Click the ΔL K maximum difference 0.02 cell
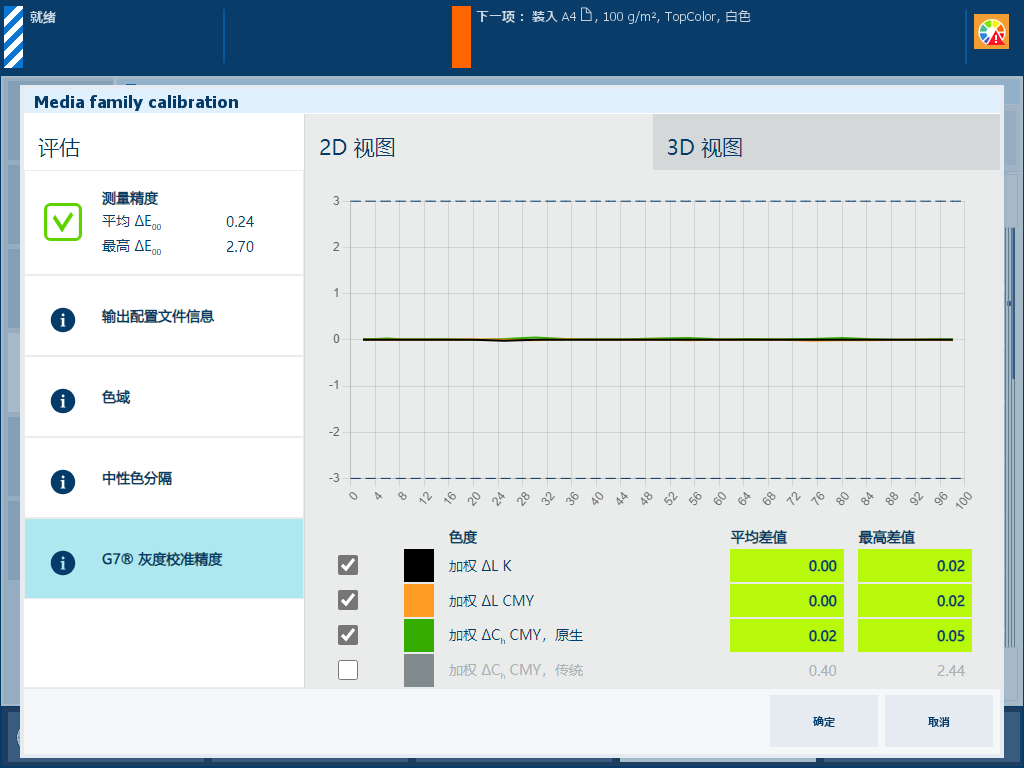The height and width of the screenshot is (768, 1024). click(x=914, y=566)
